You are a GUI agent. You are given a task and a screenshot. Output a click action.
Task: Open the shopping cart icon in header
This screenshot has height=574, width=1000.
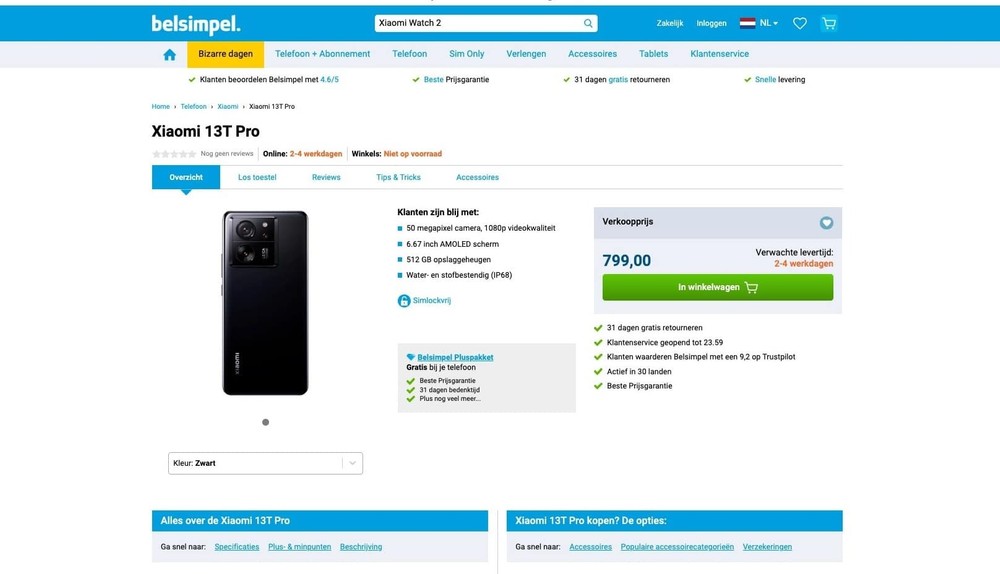point(829,23)
